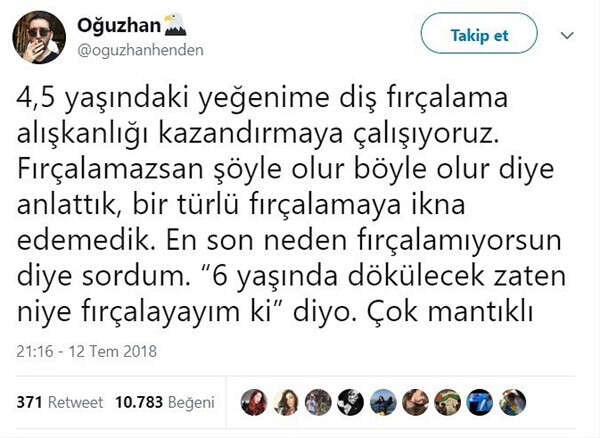Expand the tweet options chevron menu

click(568, 34)
